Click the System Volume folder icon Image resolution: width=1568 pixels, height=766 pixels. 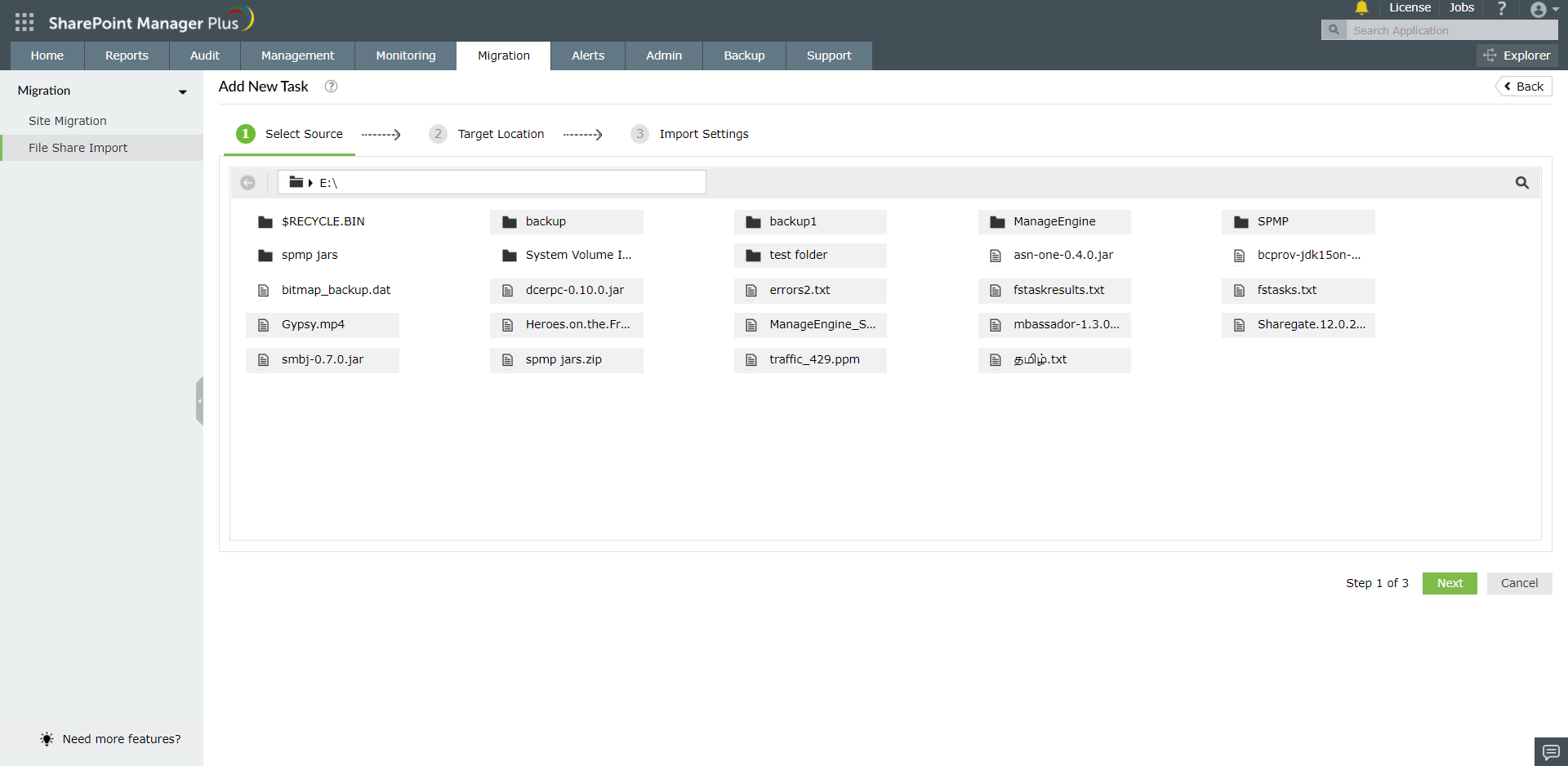click(510, 256)
